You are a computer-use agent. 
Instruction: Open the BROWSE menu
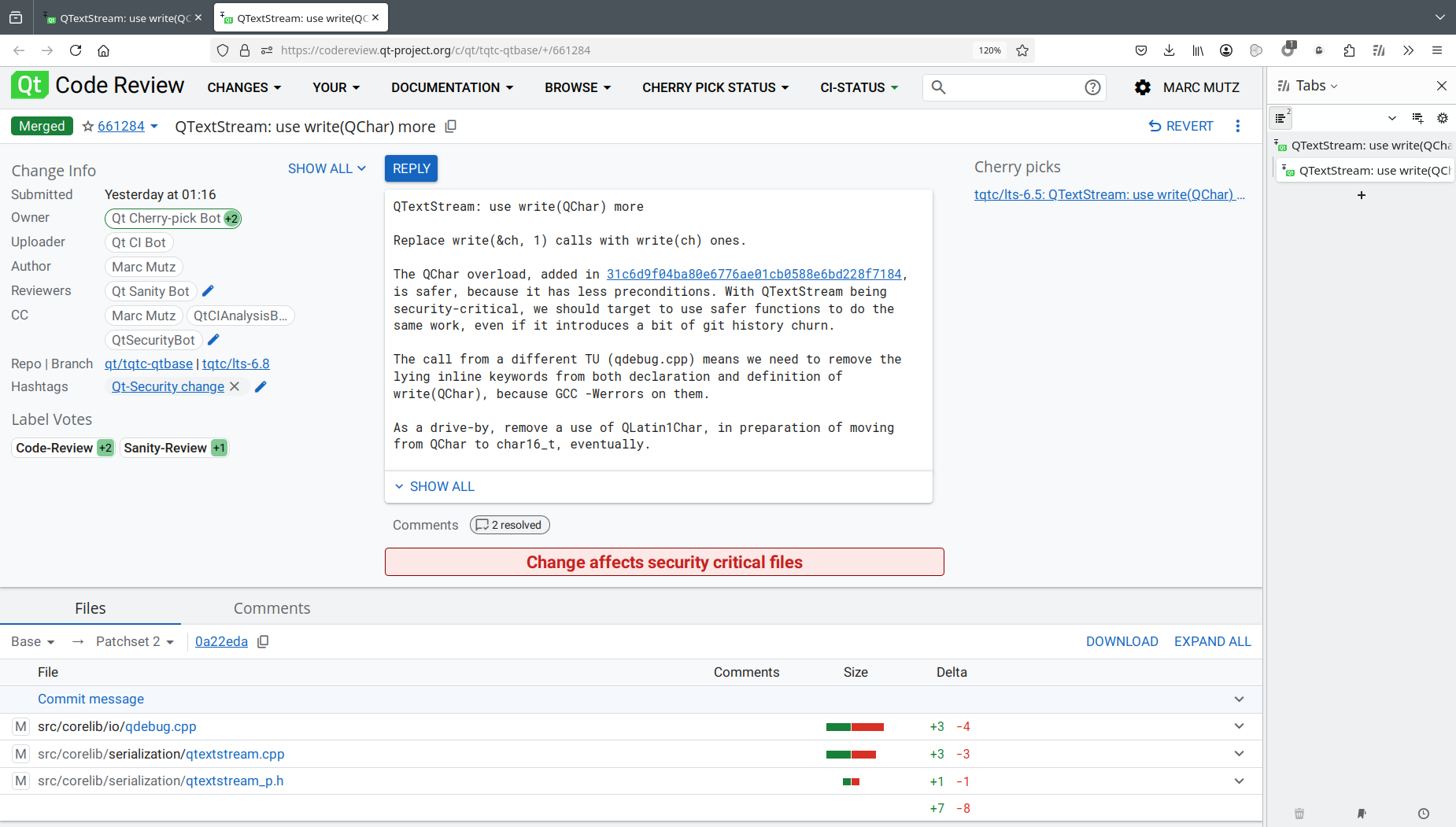click(x=578, y=87)
